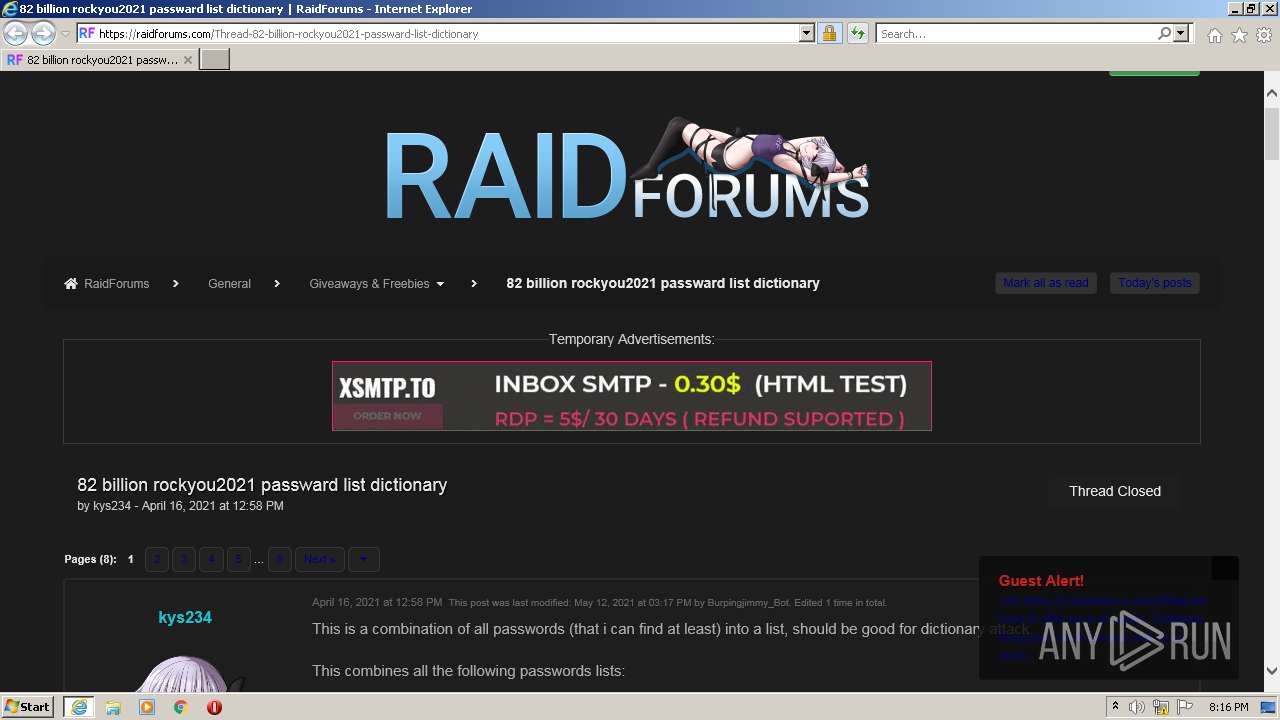
Task: Click 'Today's posts' button
Action: click(x=1155, y=283)
